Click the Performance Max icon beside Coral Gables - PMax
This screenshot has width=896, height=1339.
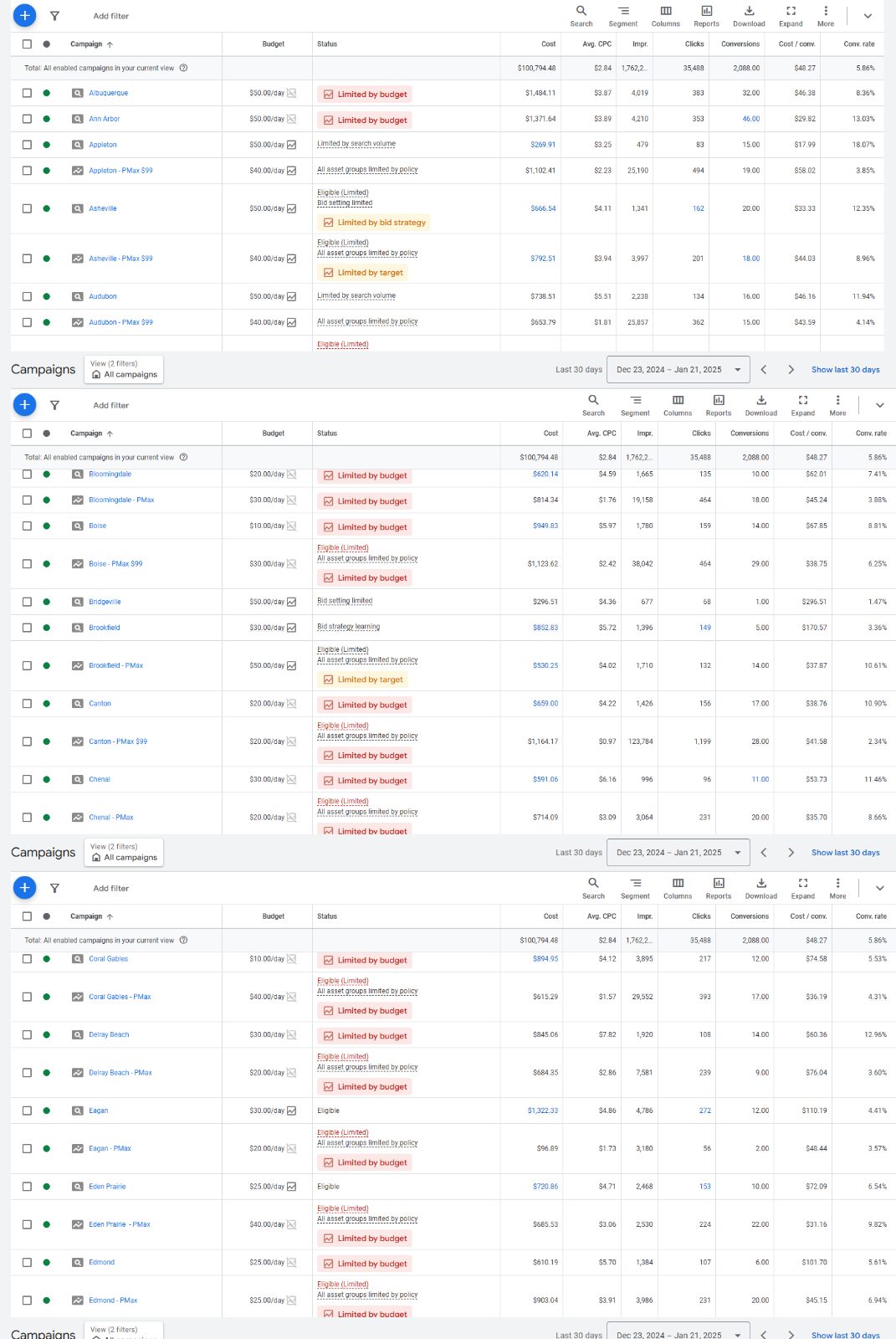[77, 997]
